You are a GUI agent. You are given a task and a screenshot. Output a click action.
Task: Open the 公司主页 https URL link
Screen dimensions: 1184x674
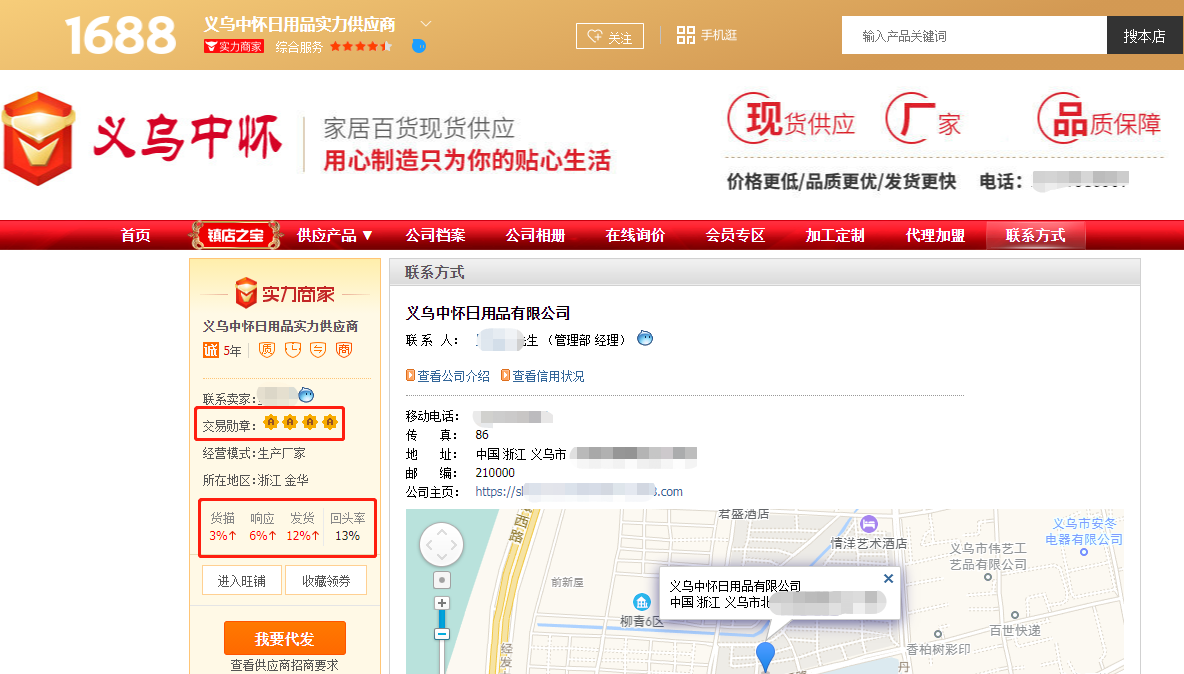click(x=579, y=491)
